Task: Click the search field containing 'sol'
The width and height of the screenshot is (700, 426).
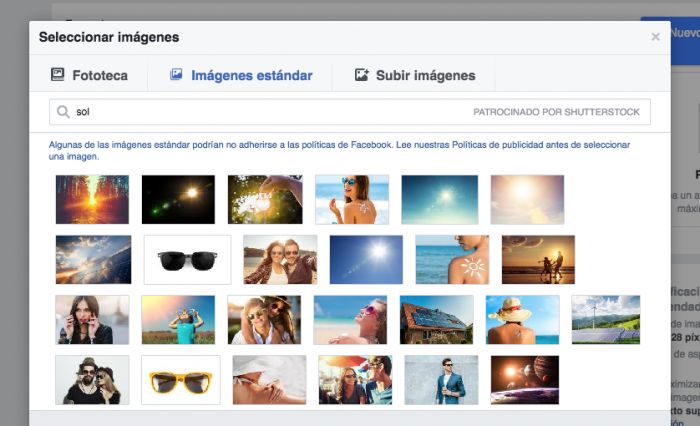Action: [x=350, y=112]
